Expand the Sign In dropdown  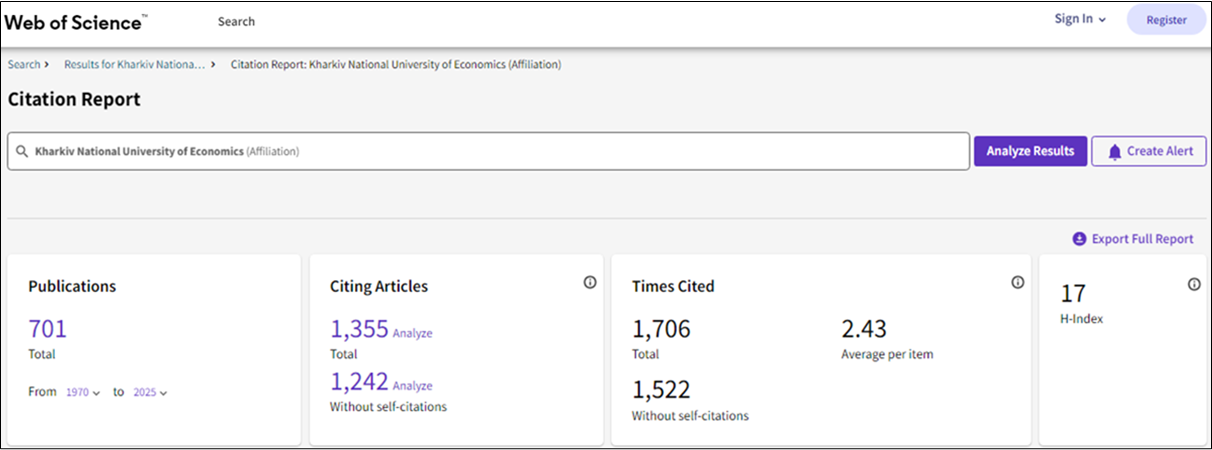pos(1080,19)
